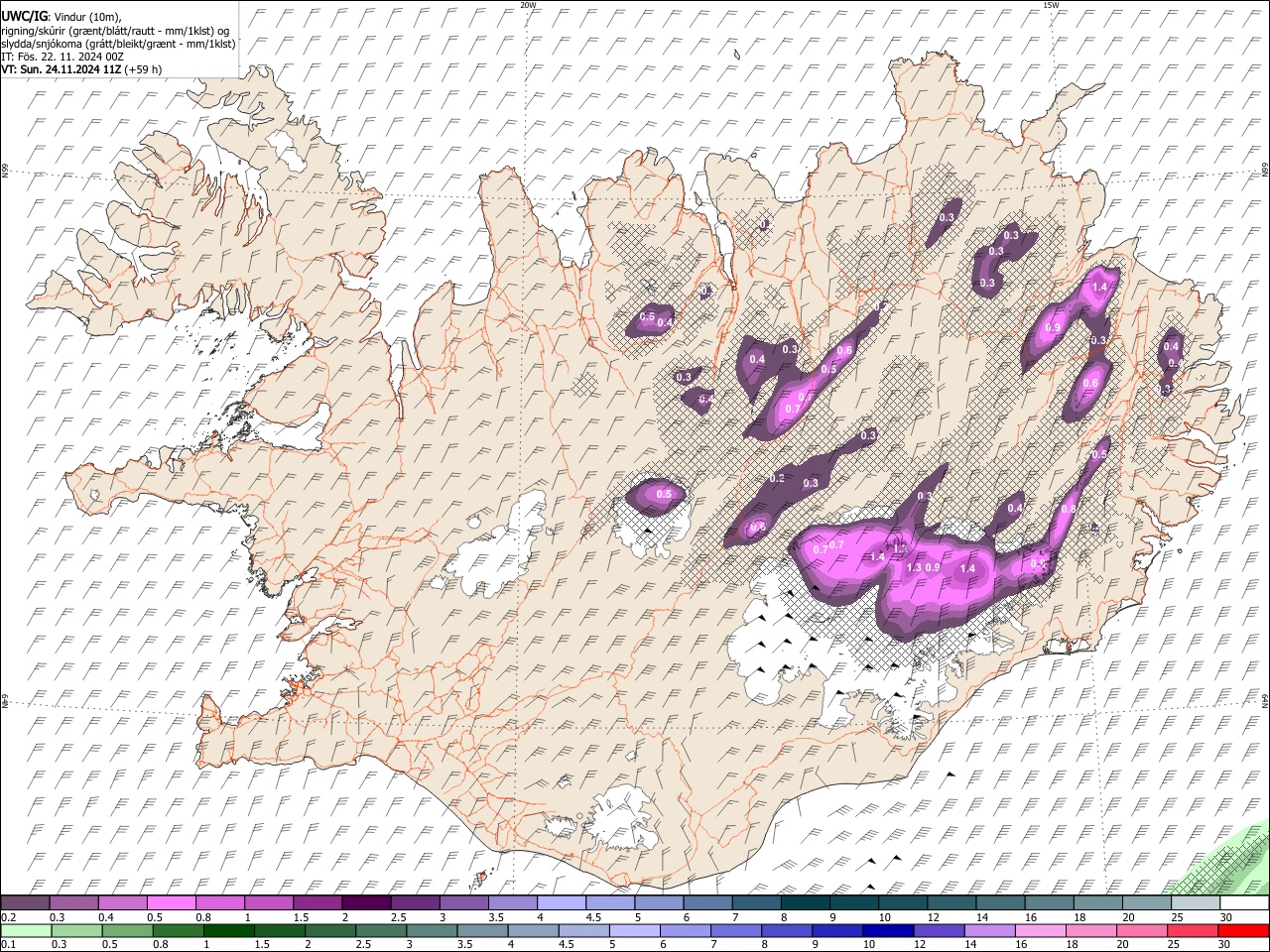Click the 15W longitude label at the top edge
The height and width of the screenshot is (952, 1270).
pyautogui.click(x=1050, y=5)
